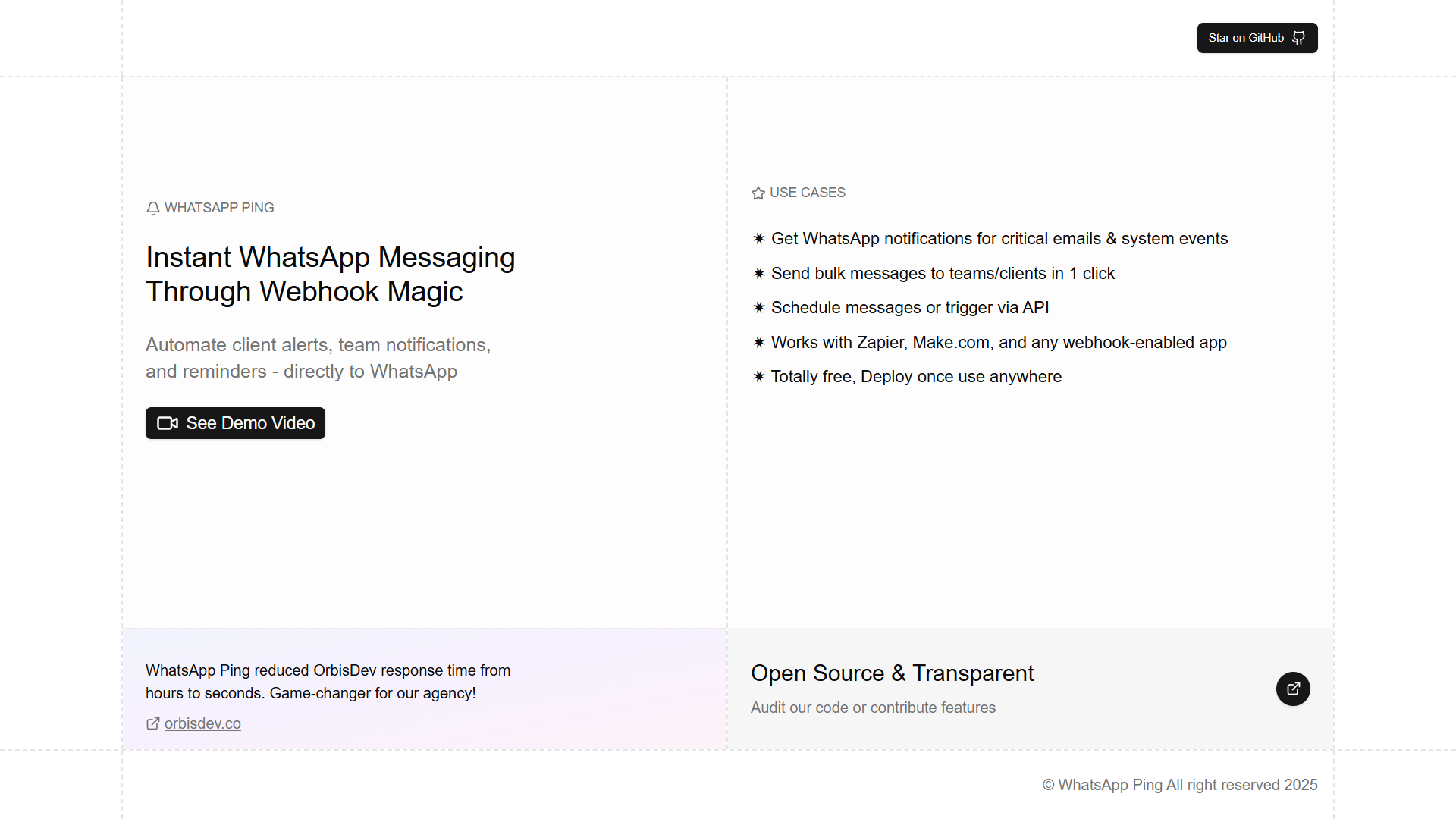Click 'Instant WhatsApp Messaging Through Webhook Magic' heading
Screen dimensions: 1456x819
click(x=331, y=275)
